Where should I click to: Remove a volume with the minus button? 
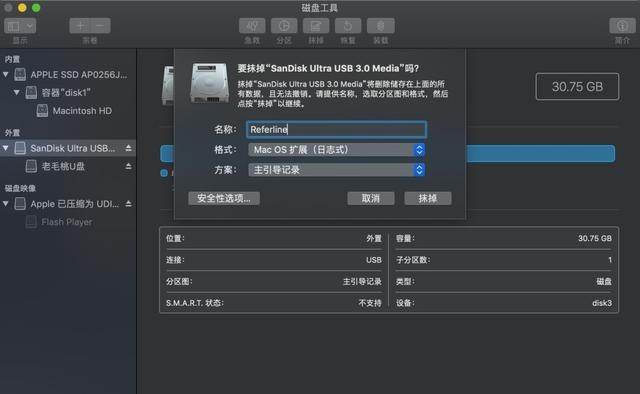point(100,26)
